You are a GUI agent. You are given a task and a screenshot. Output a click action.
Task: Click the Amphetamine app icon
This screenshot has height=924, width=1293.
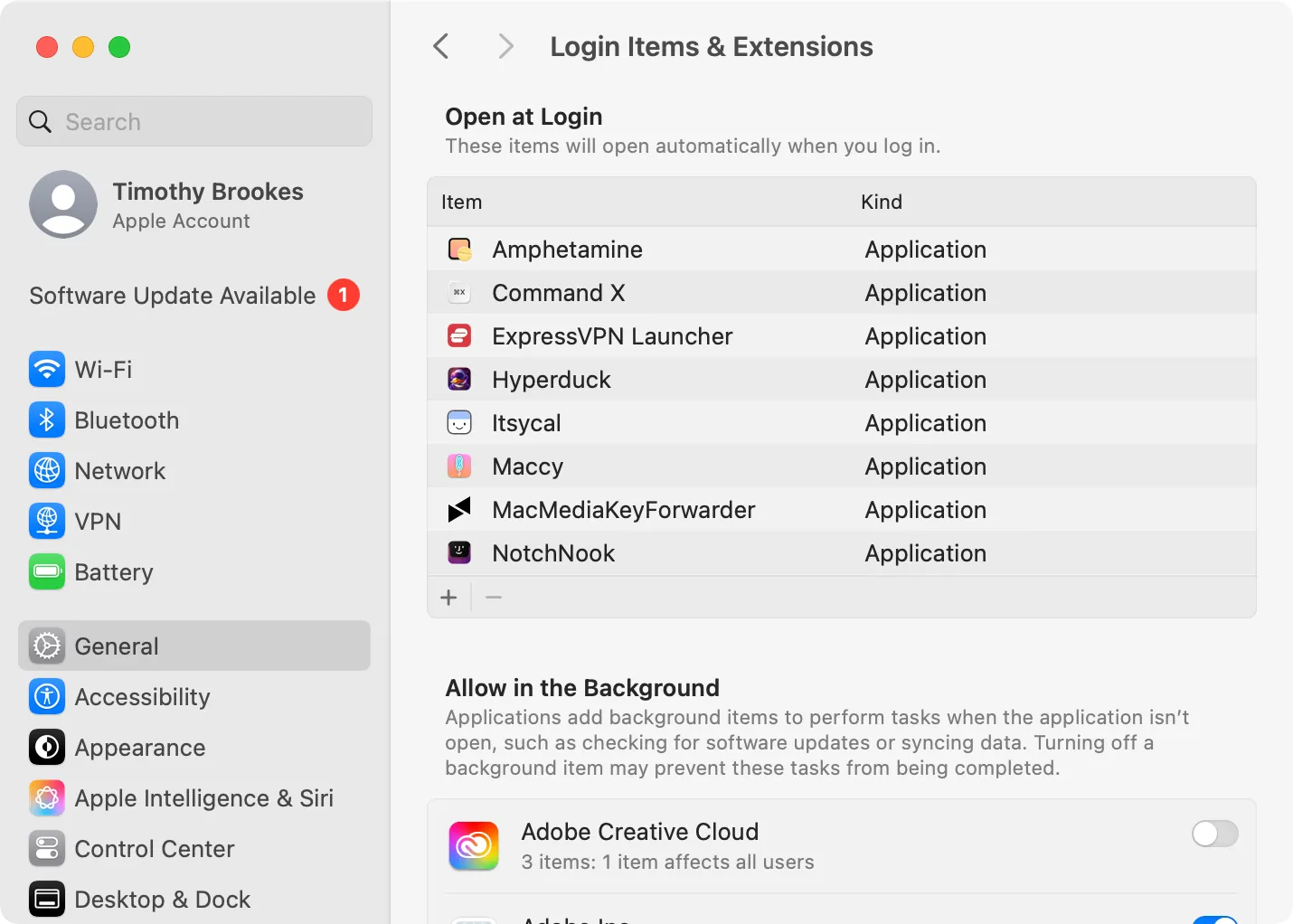(459, 249)
